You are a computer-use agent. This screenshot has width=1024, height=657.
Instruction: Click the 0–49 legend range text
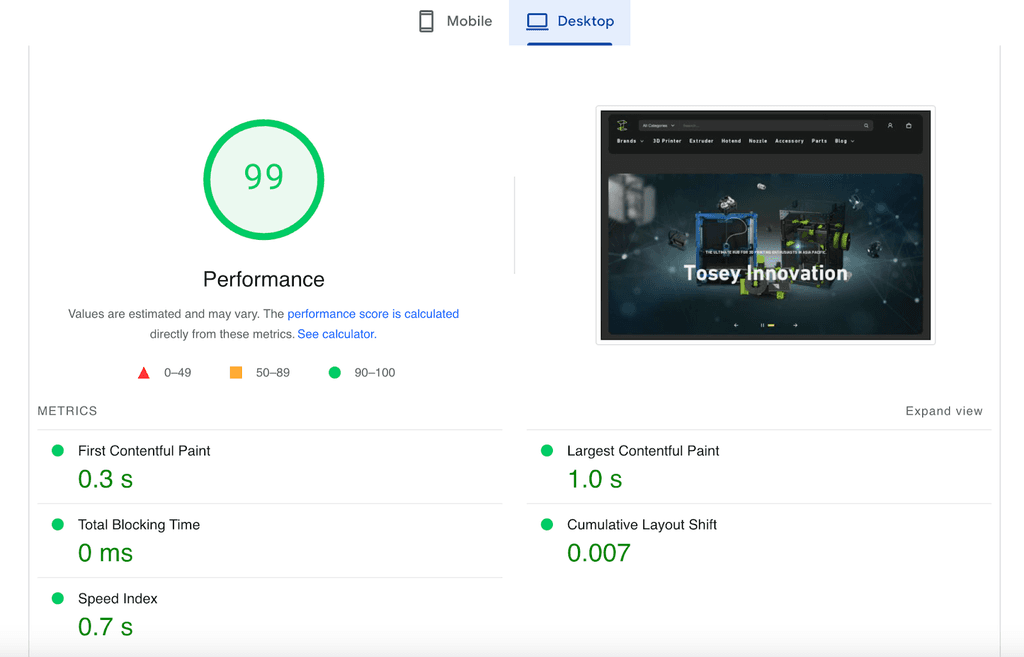click(178, 373)
